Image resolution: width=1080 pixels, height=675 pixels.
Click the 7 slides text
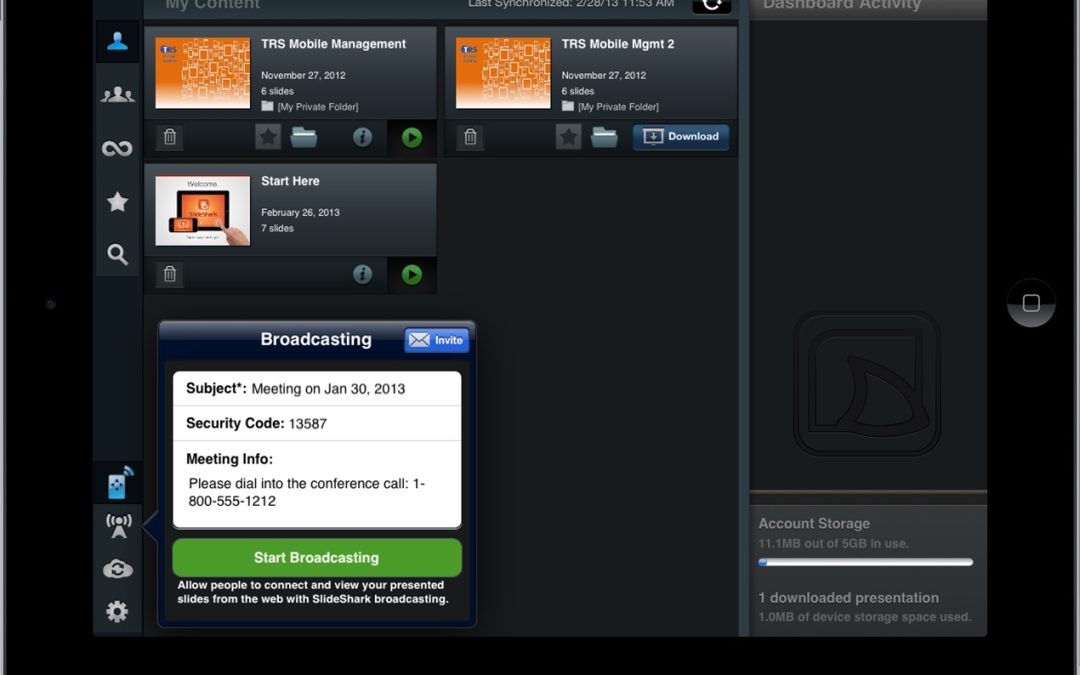(277, 228)
